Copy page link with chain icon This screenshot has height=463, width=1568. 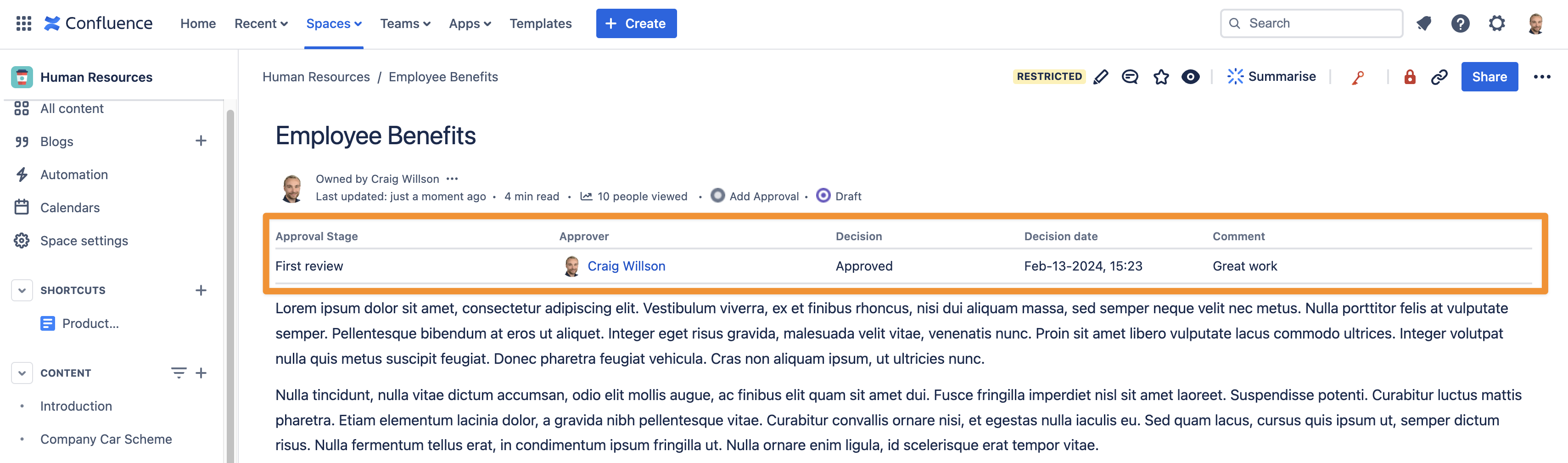[x=1439, y=77]
